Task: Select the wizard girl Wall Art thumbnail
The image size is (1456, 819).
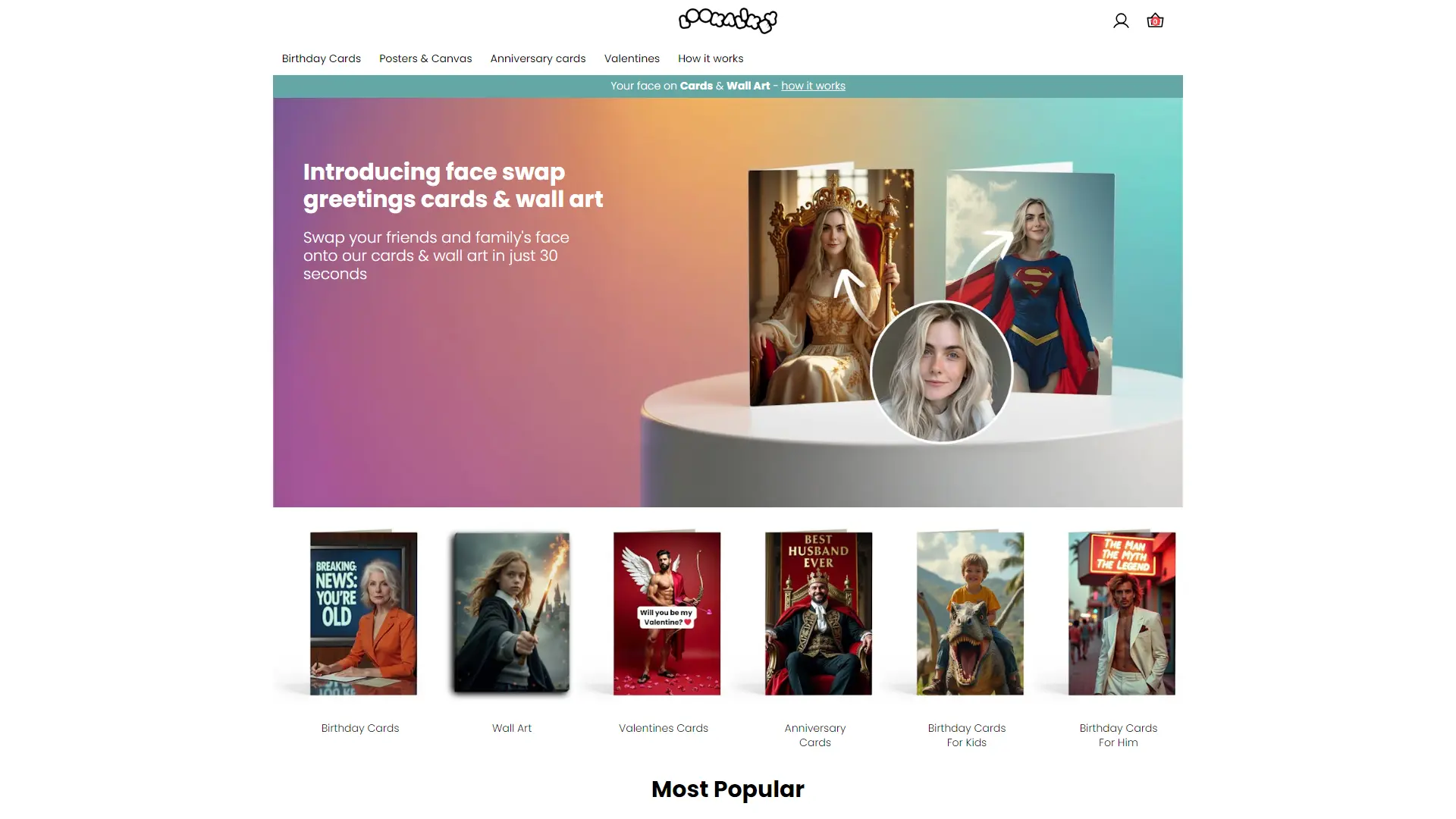Action: (512, 613)
